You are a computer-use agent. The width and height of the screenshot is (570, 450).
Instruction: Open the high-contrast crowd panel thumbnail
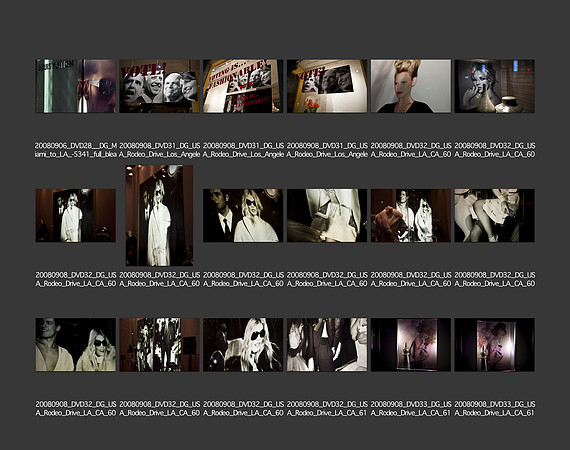pos(159,345)
